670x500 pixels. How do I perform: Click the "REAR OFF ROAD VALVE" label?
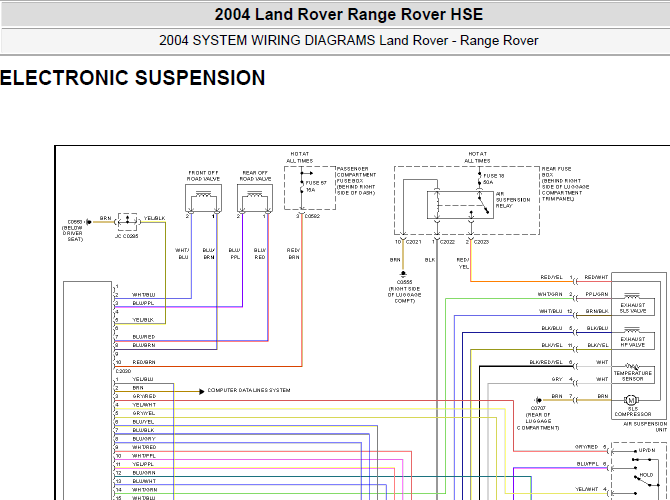click(255, 176)
